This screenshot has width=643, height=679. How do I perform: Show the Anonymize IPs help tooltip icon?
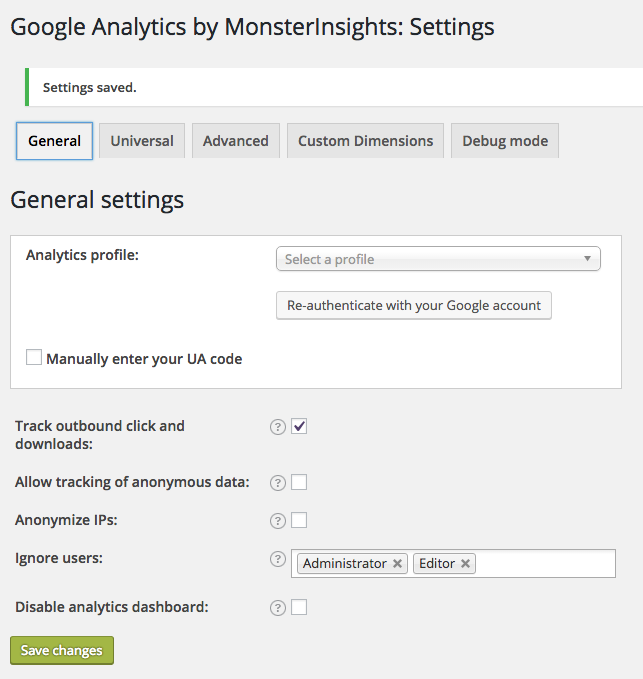point(278,521)
